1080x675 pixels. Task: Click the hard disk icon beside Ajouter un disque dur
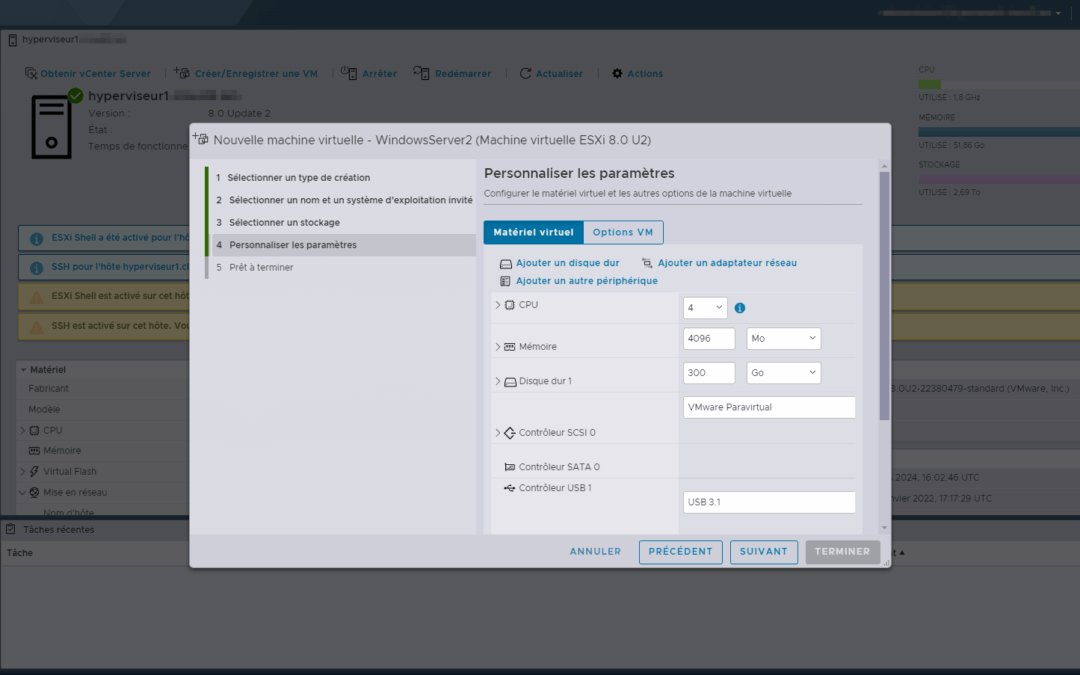(x=506, y=263)
